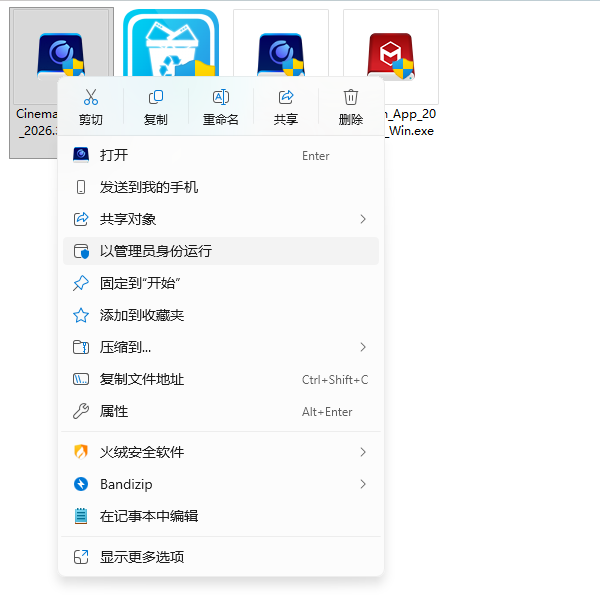Click the notepad icon 在记事本中编辑

click(x=81, y=516)
